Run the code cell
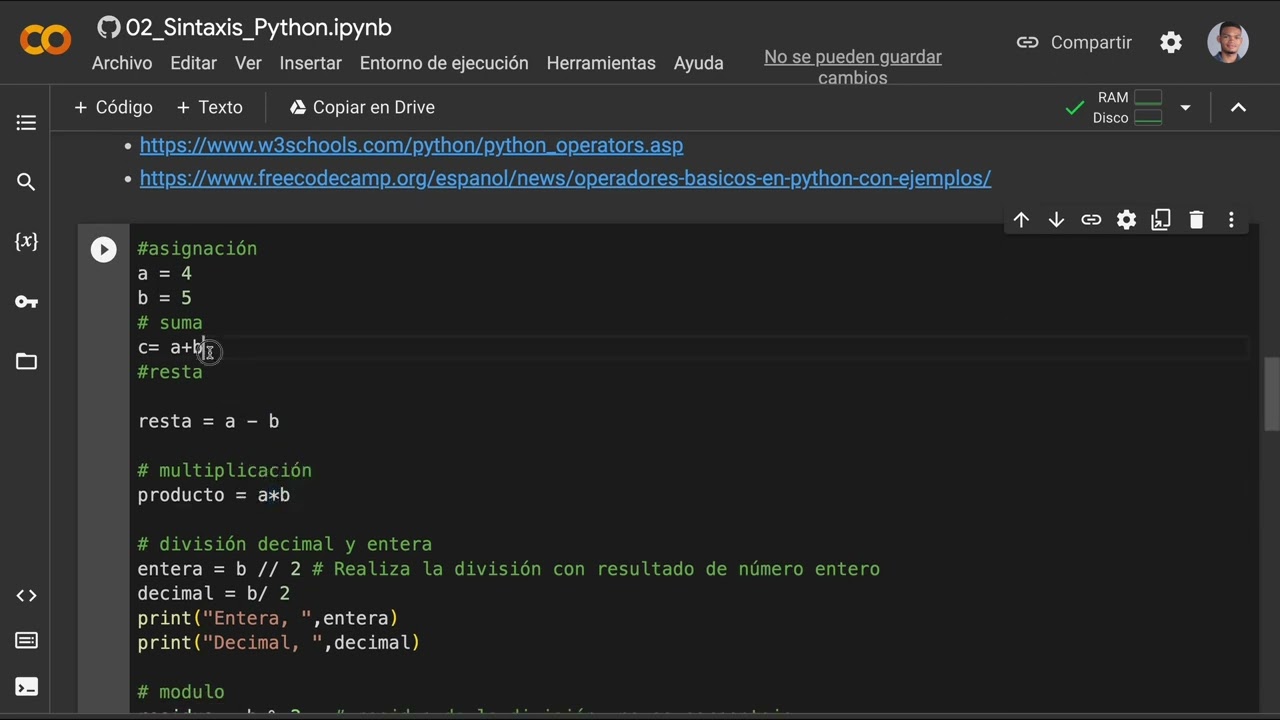Image resolution: width=1280 pixels, height=720 pixels. [103, 249]
